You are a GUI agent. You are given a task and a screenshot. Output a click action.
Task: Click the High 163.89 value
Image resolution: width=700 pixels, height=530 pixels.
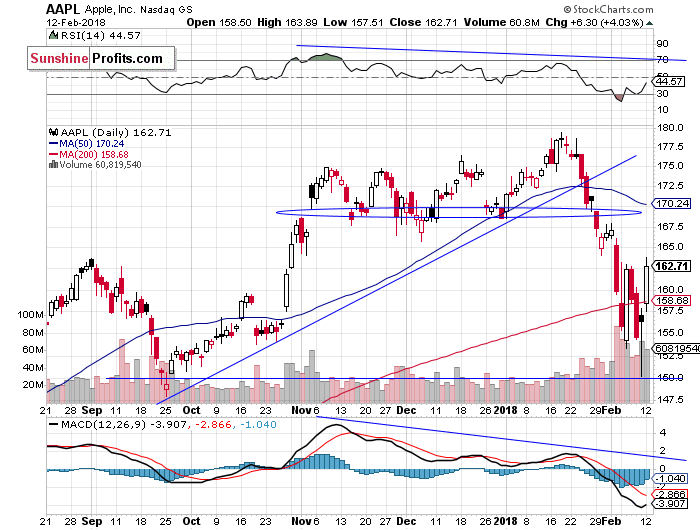pos(287,22)
